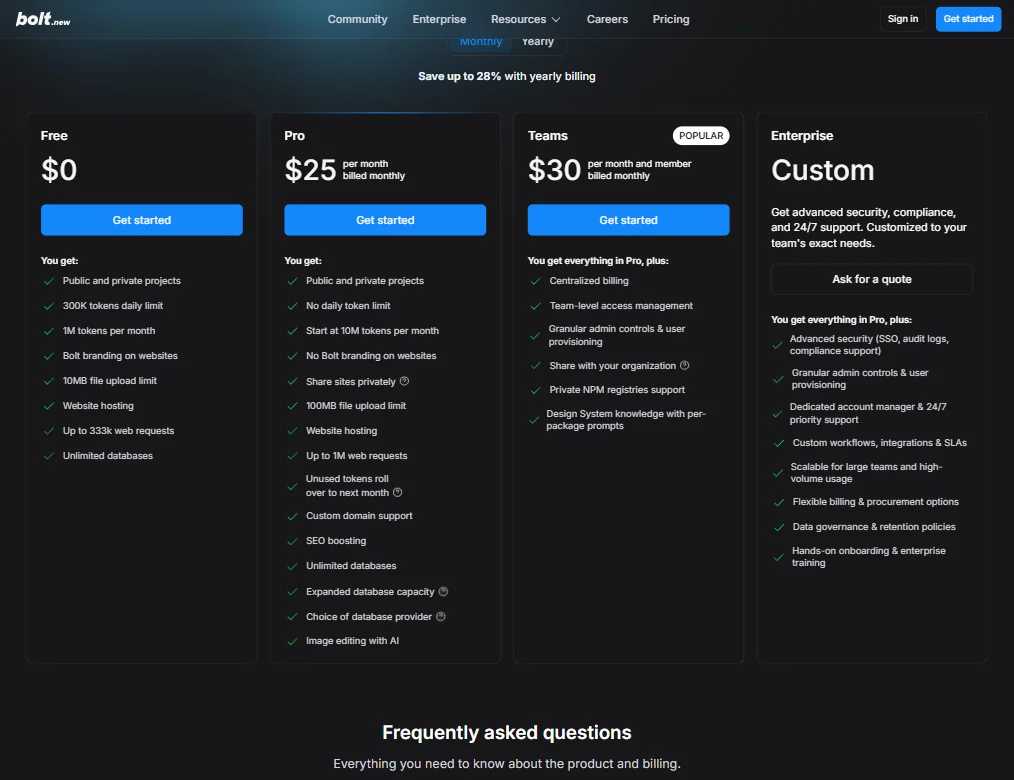Click the Sign in button
Viewport: 1014px width, 780px height.
pos(903,19)
